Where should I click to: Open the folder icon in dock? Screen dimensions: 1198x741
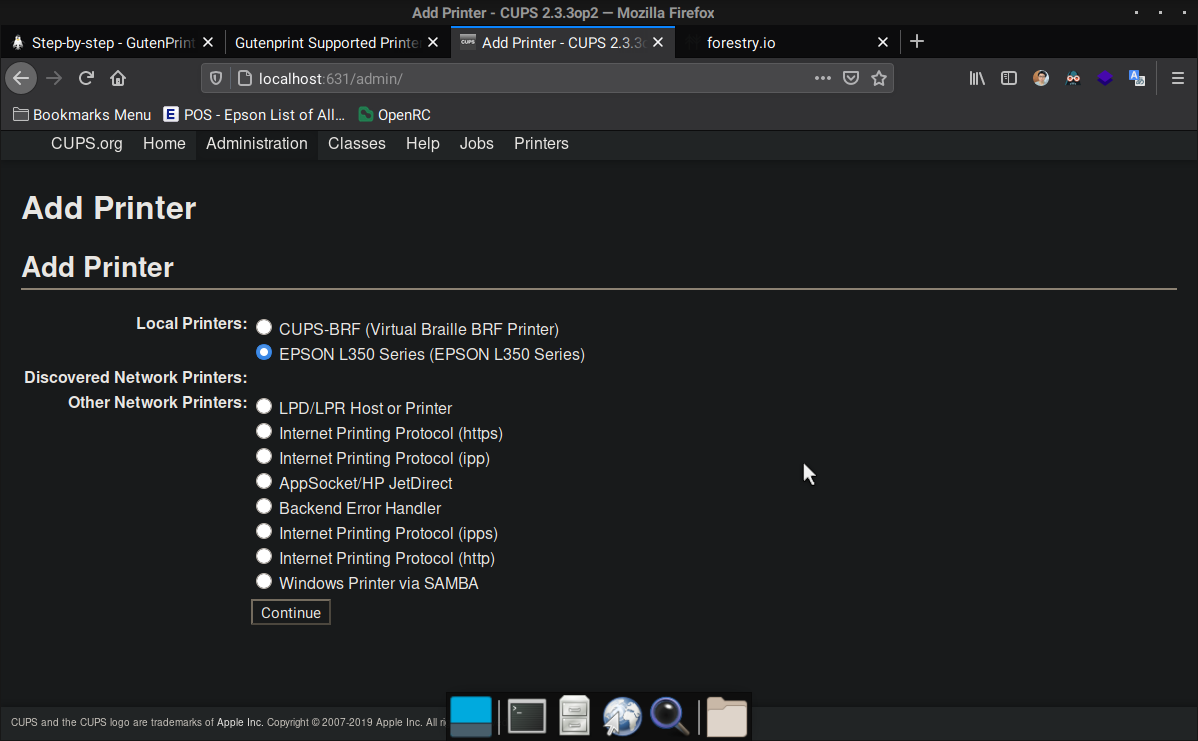pyautogui.click(x=726, y=717)
